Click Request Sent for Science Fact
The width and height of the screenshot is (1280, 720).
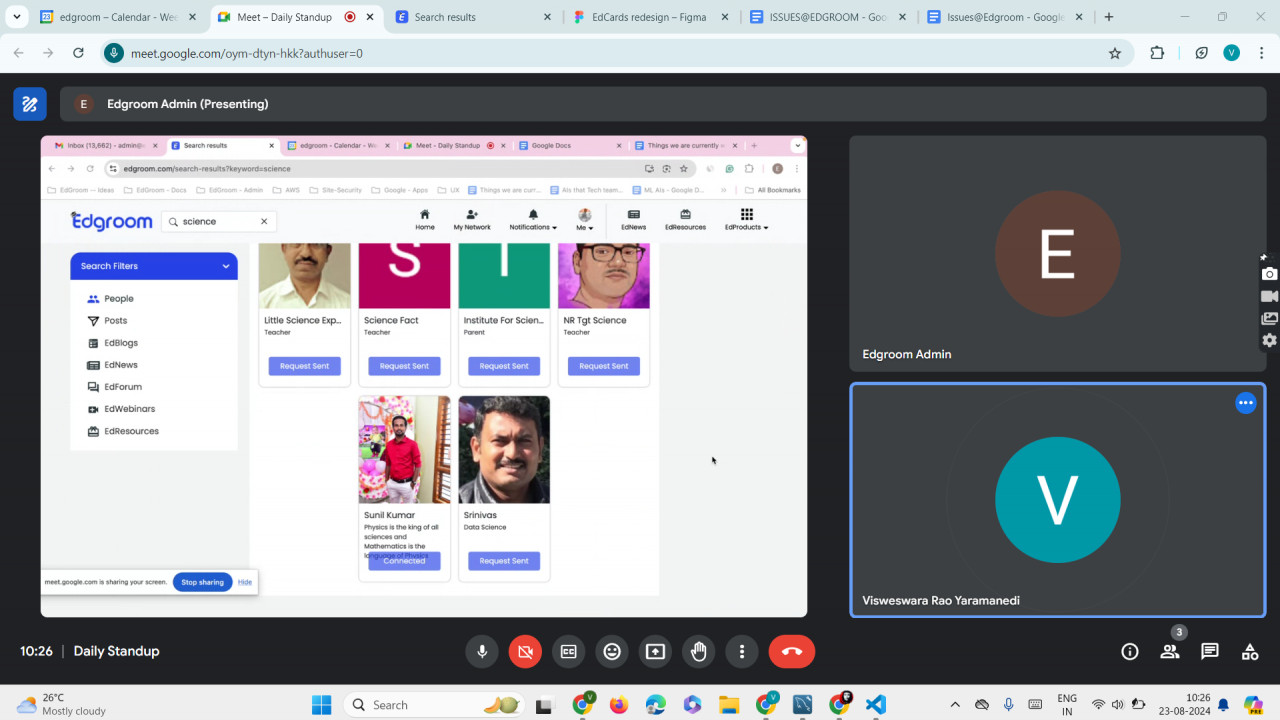pyautogui.click(x=404, y=366)
